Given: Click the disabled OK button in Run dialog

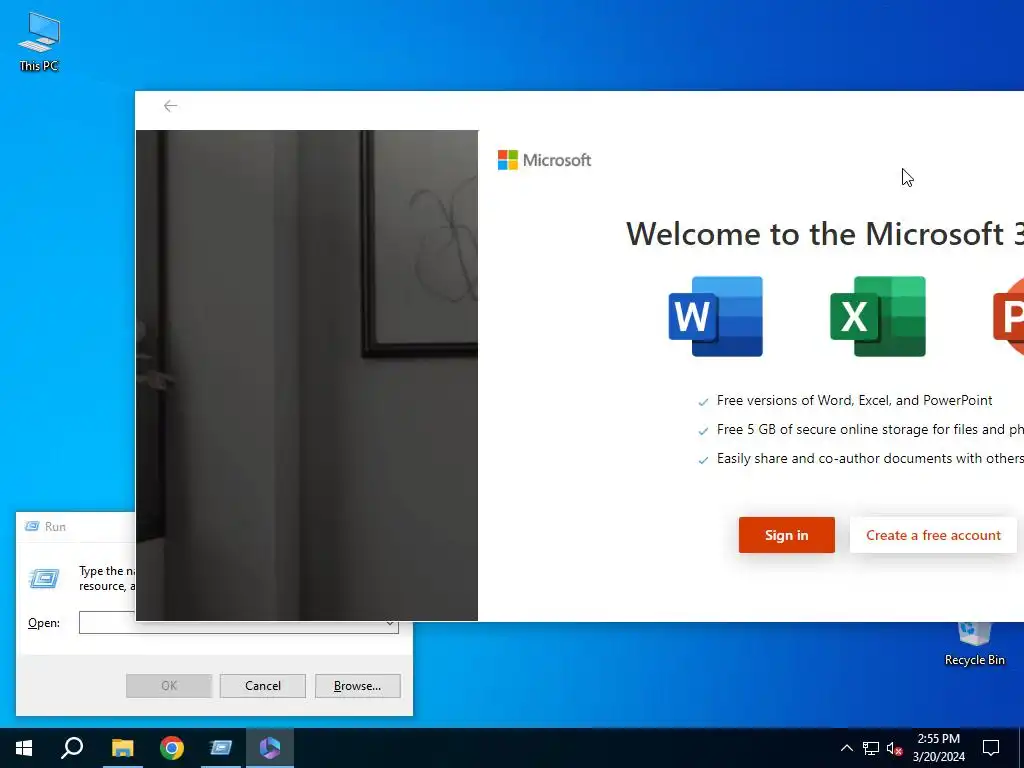Looking at the screenshot, I should (x=169, y=686).
